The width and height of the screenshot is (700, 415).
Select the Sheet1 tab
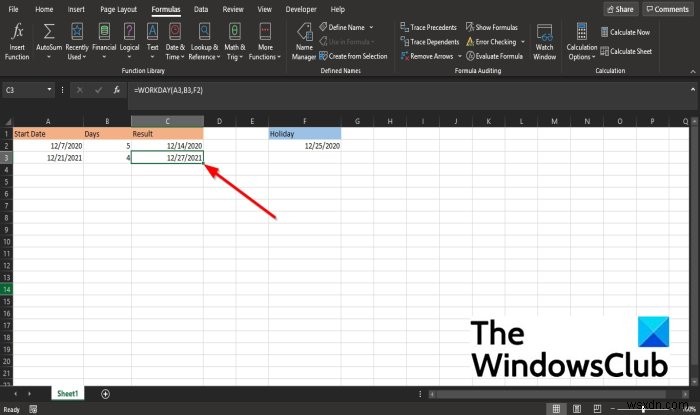tap(67, 394)
